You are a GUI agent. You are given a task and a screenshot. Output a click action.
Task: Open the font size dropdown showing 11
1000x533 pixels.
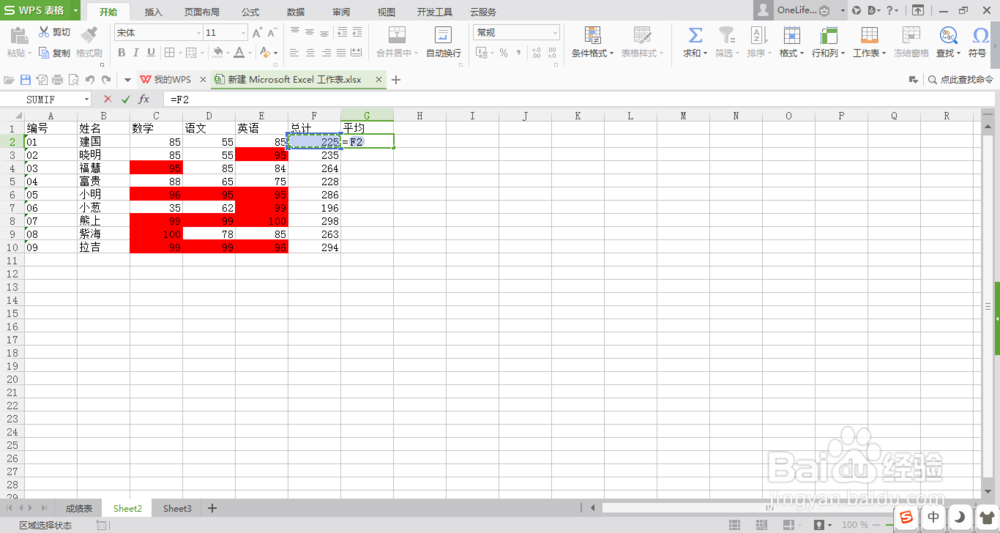pyautogui.click(x=243, y=33)
